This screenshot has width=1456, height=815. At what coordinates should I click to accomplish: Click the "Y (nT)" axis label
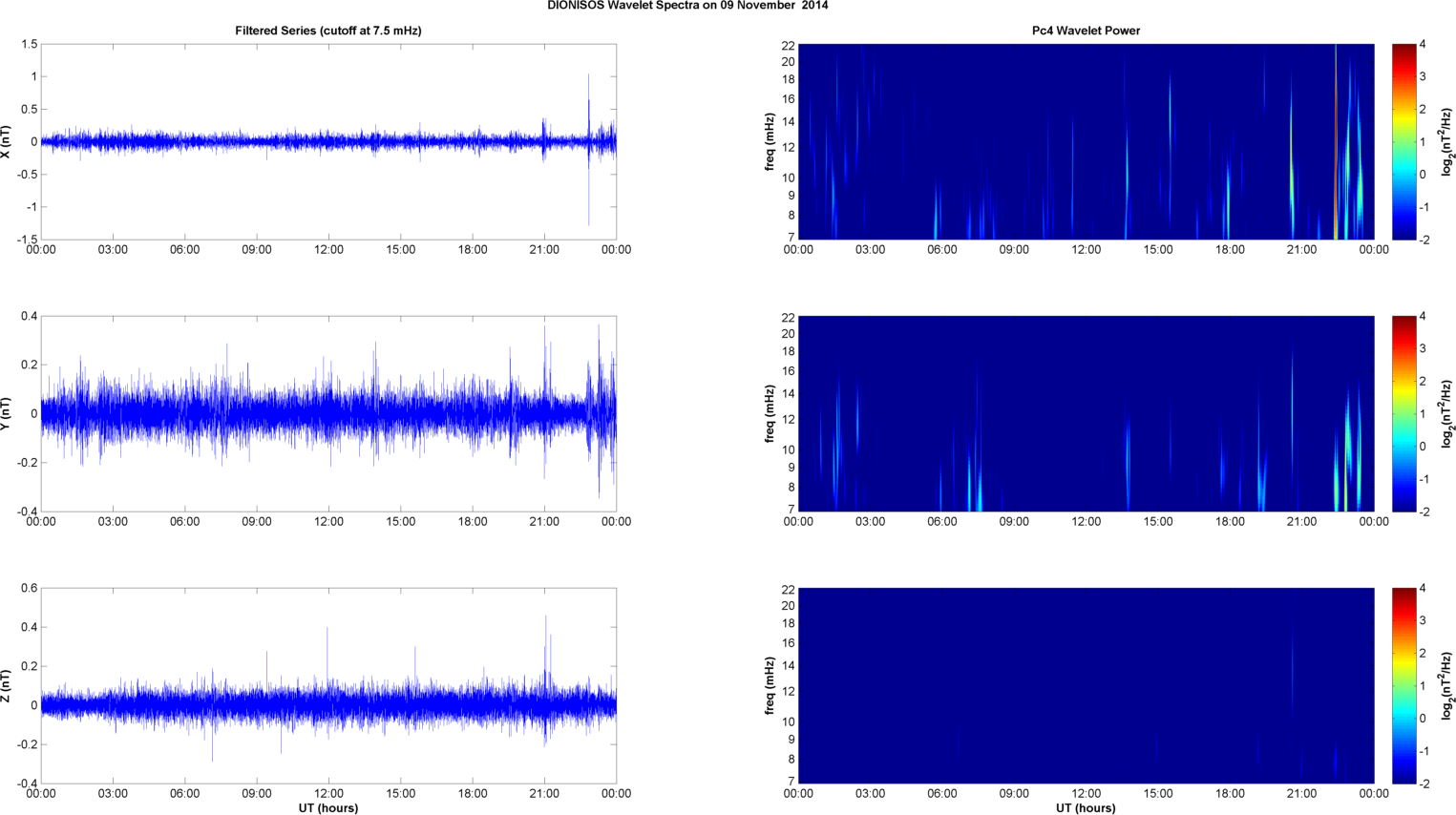[x=7, y=413]
